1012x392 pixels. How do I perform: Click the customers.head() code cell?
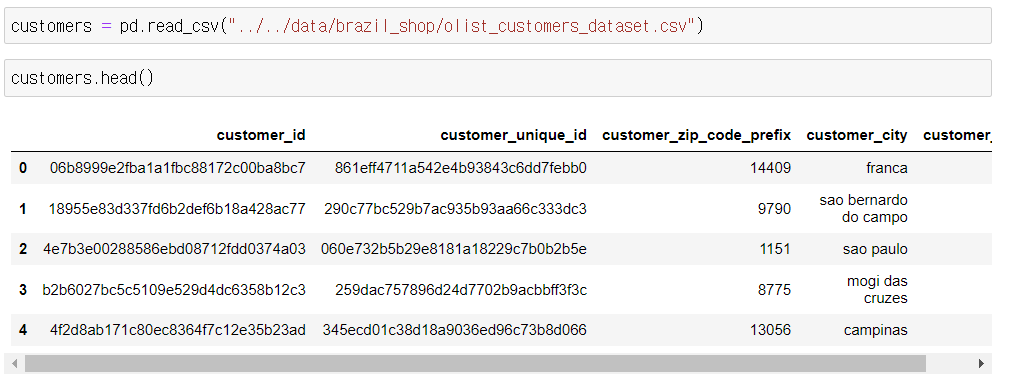(x=498, y=78)
